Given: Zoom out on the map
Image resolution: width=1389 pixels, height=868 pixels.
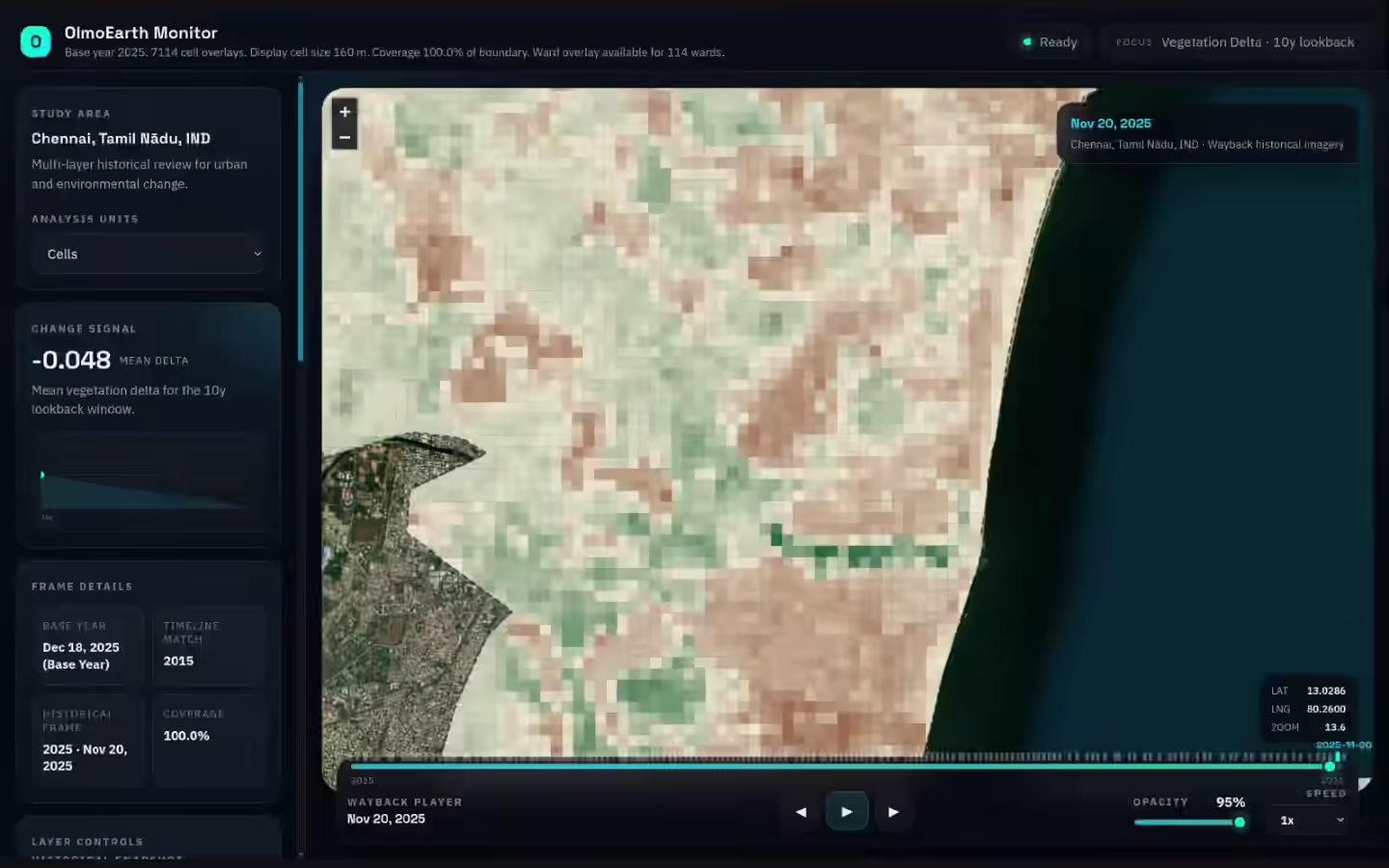Looking at the screenshot, I should (344, 137).
